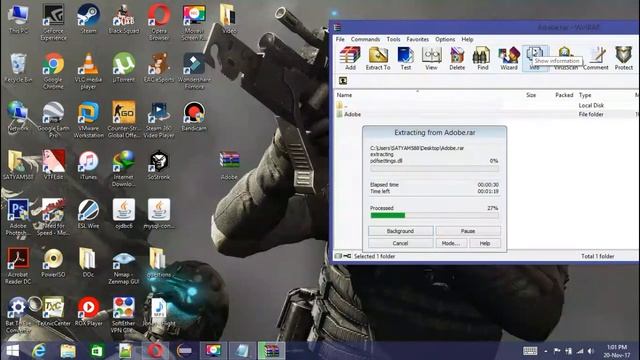Click the Find binoculars toolbar icon
640x360 pixels.
coord(482,58)
